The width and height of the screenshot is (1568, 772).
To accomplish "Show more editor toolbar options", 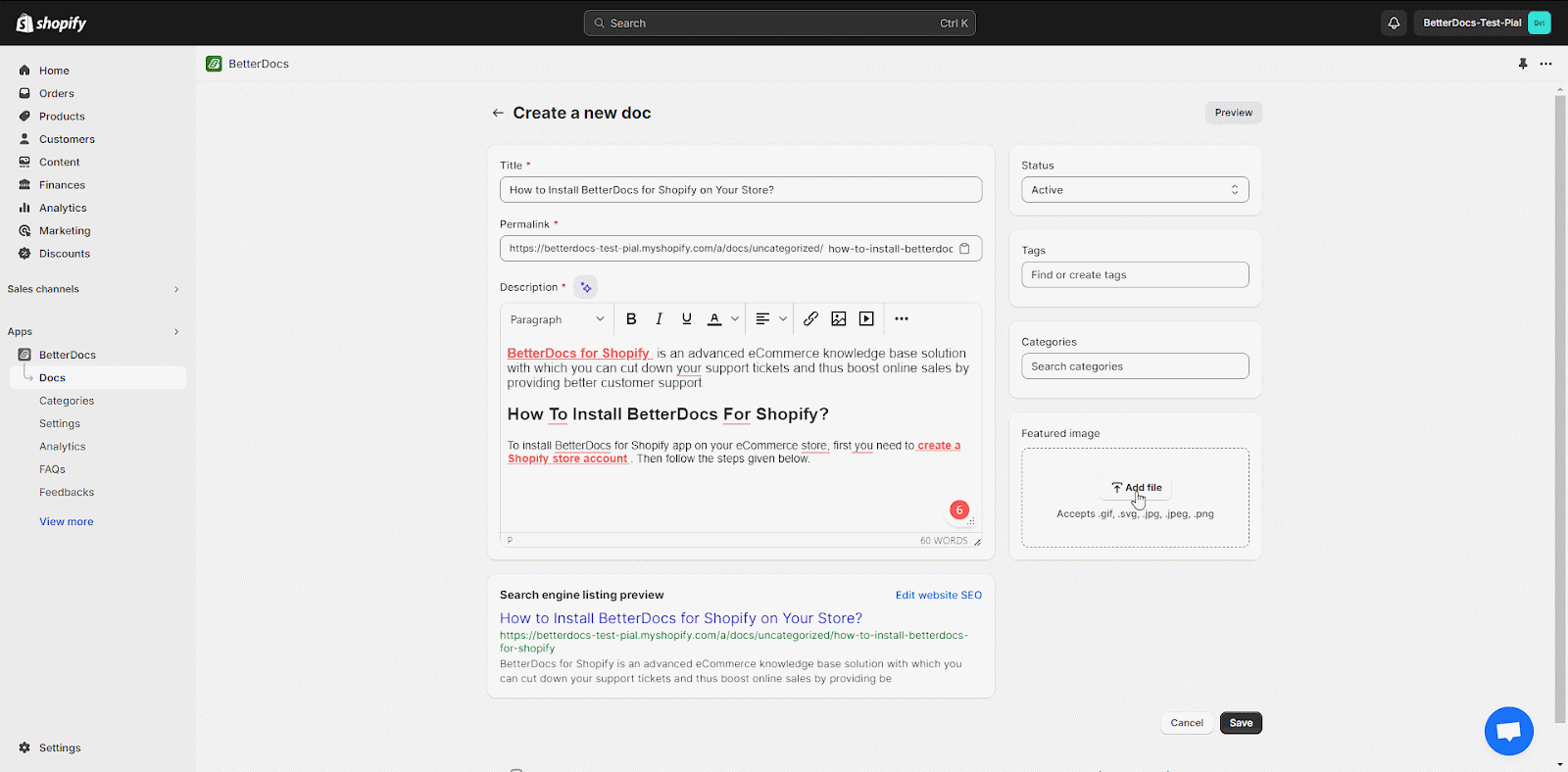I will tap(902, 318).
